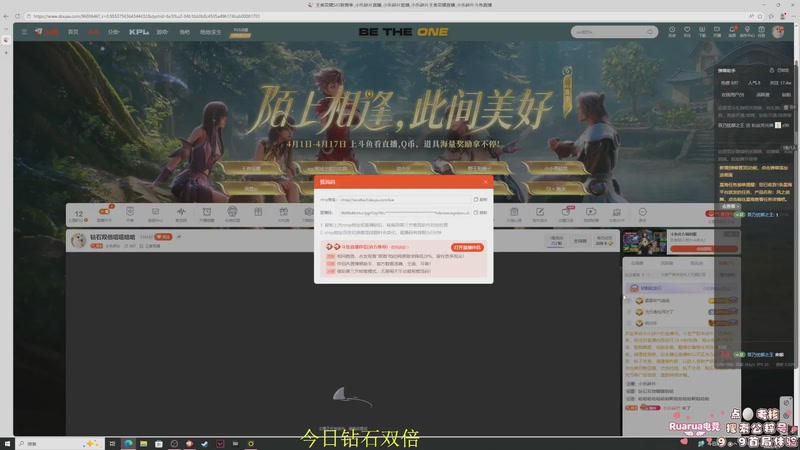Click the waveform pulse icon in toolbar
This screenshot has height=450, width=800.
pos(181,214)
